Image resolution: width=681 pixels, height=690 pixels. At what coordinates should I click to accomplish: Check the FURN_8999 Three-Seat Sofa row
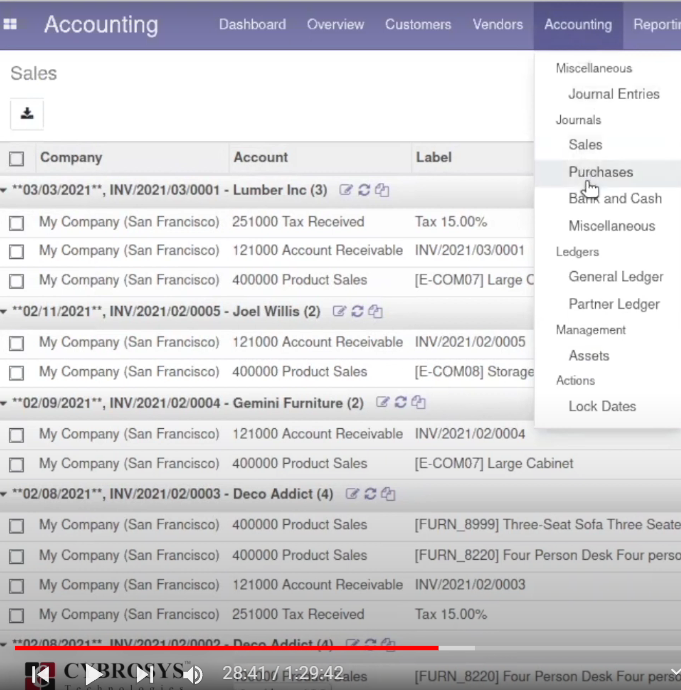tap(17, 525)
